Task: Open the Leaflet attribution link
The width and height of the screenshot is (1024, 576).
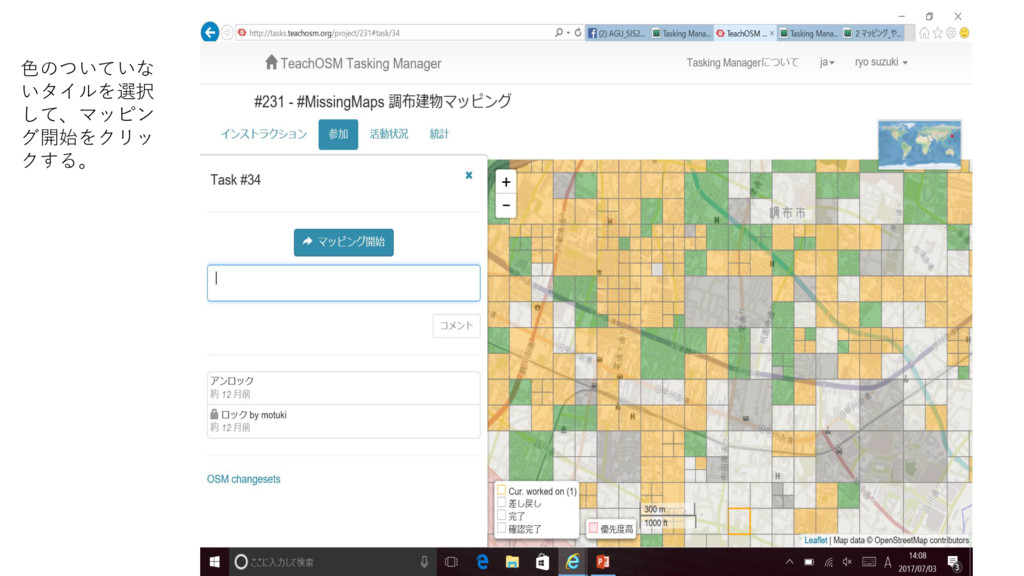Action: point(816,540)
